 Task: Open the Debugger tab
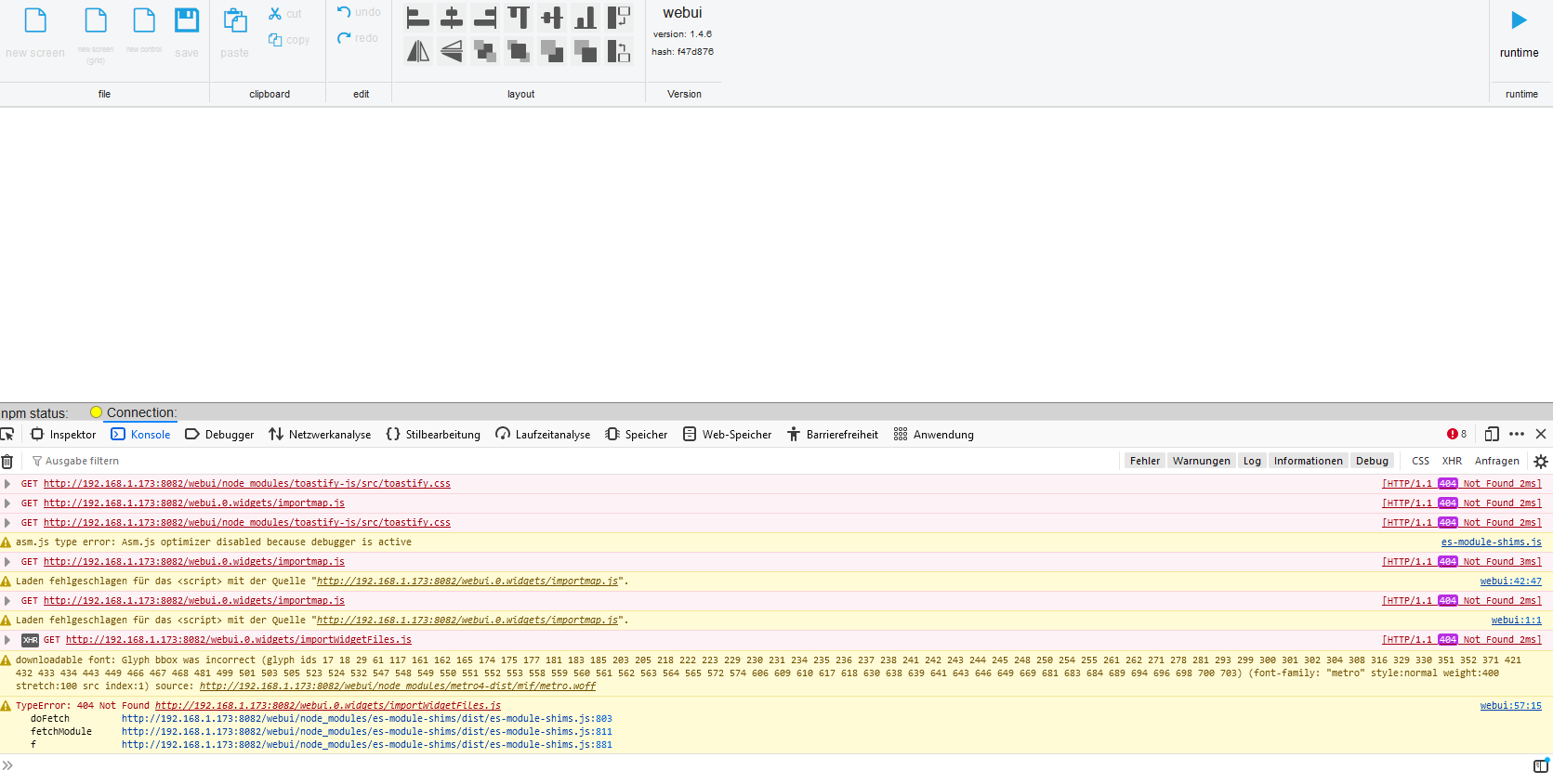(x=219, y=434)
